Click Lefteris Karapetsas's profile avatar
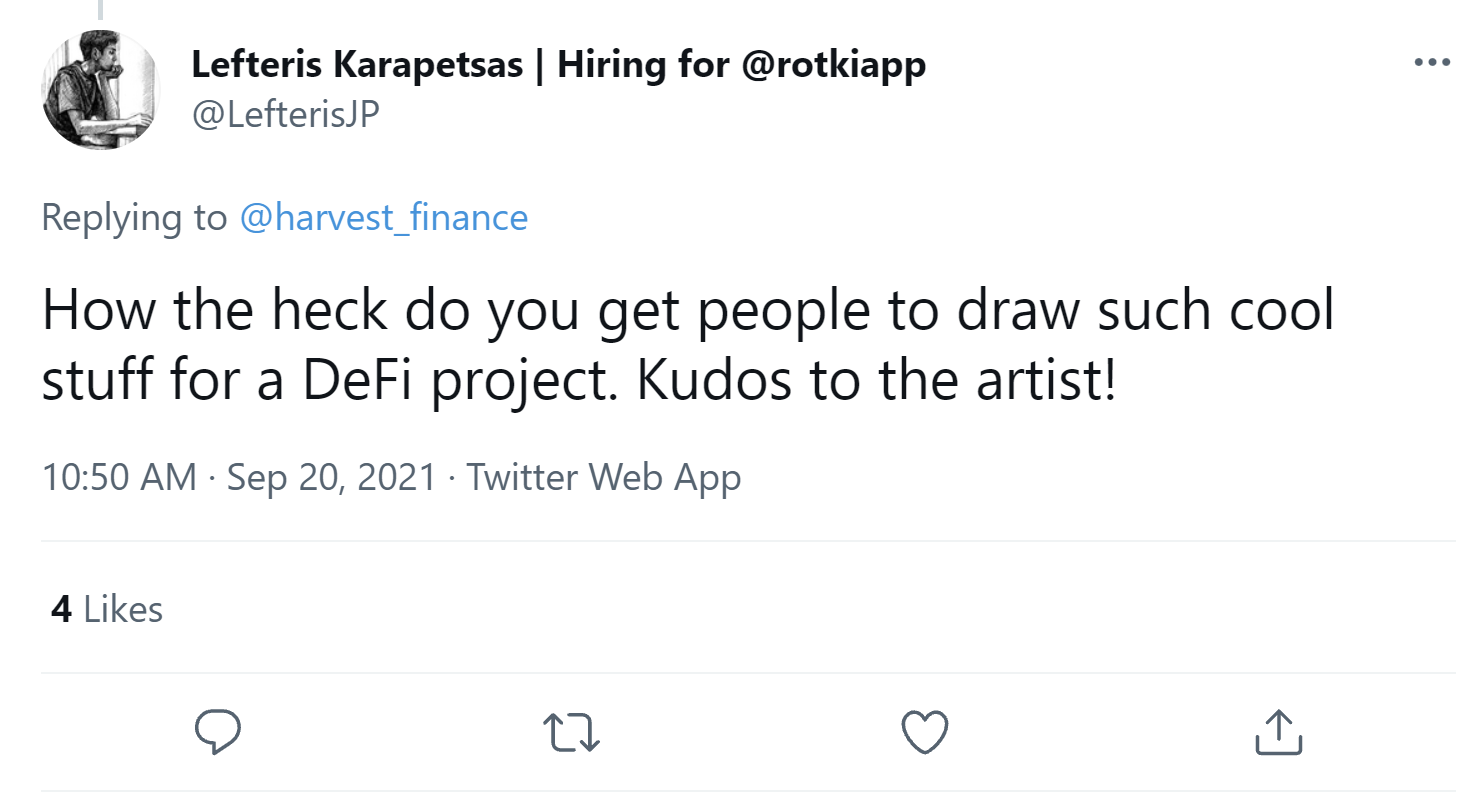The height and width of the screenshot is (792, 1479). click(102, 90)
